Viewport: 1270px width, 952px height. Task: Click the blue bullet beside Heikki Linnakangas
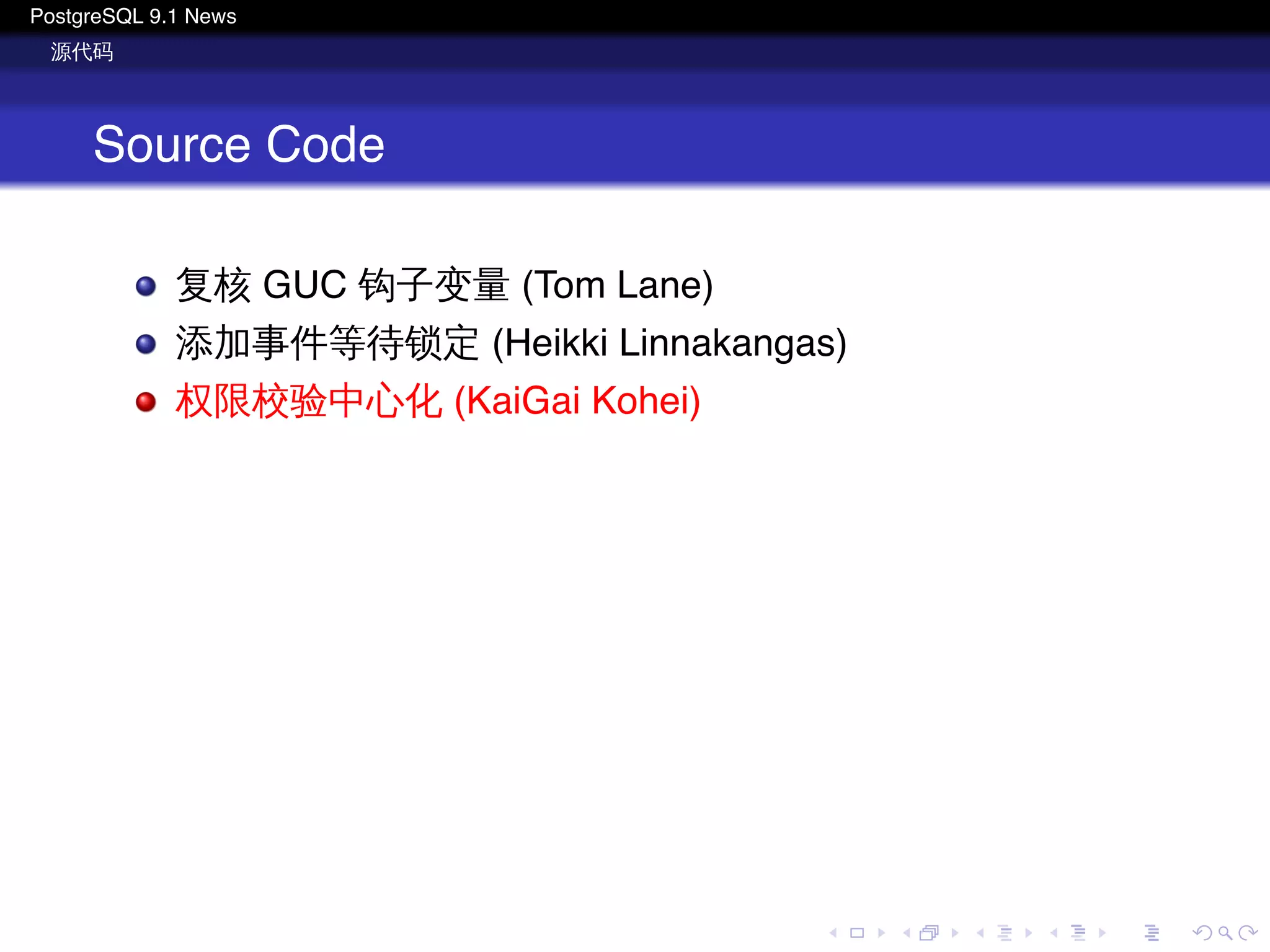point(146,344)
